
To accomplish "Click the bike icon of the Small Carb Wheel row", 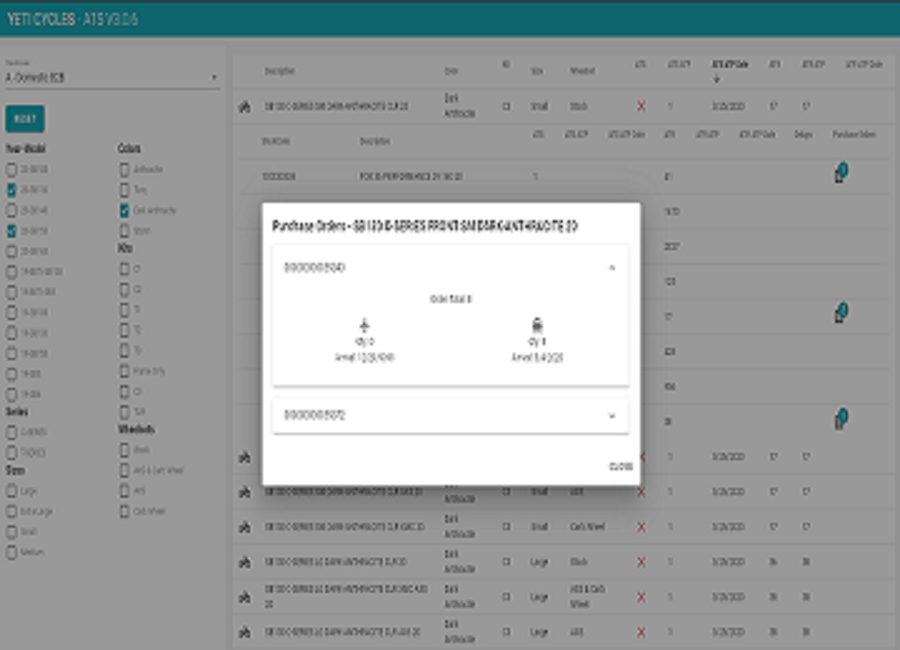I will tap(245, 527).
